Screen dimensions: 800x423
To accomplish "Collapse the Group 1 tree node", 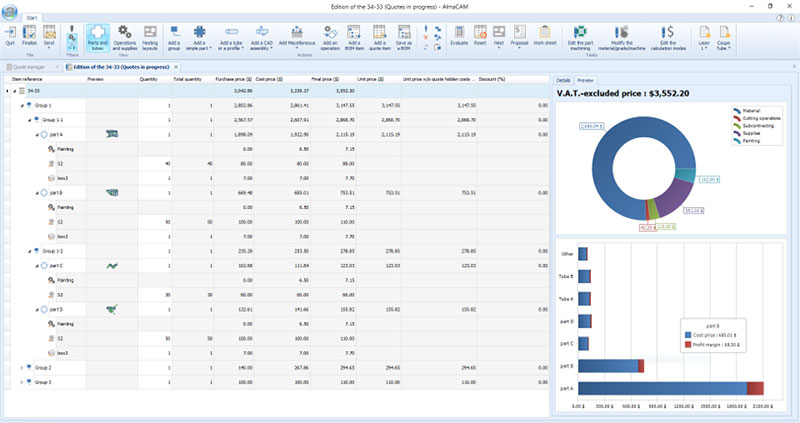I will click(22, 105).
